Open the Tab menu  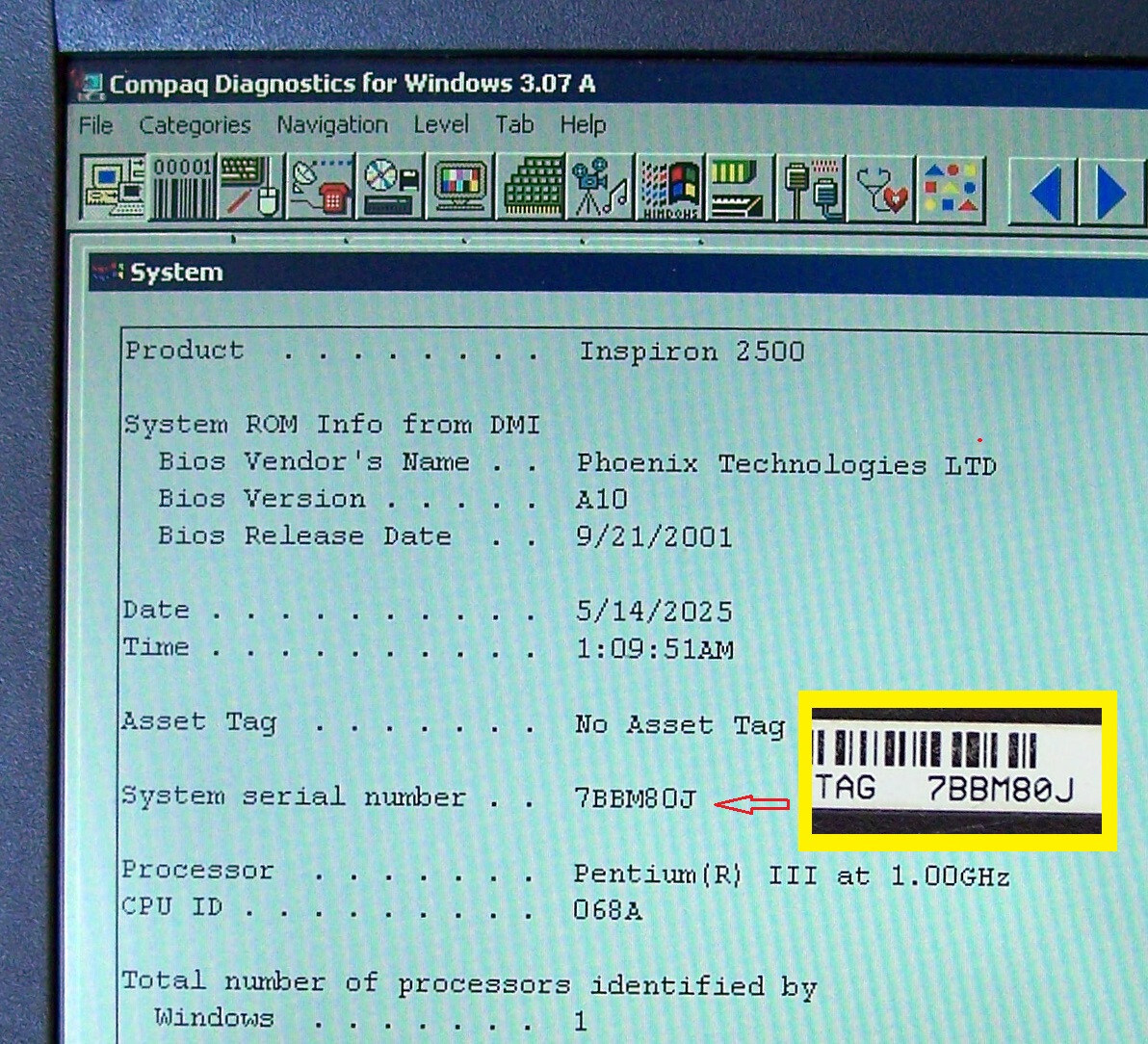(x=514, y=124)
